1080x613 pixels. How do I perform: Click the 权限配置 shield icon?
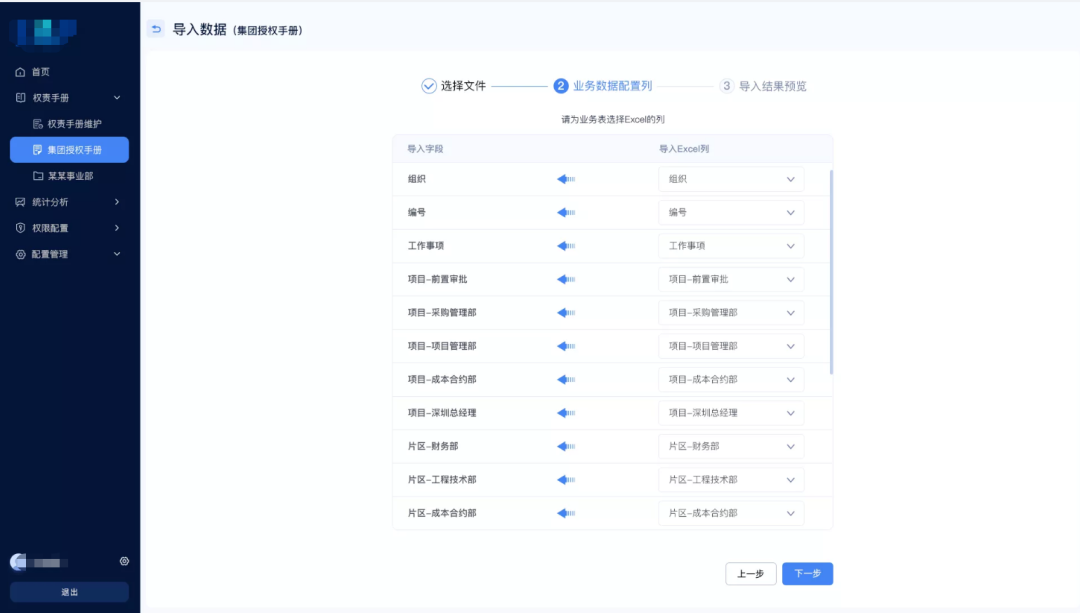[20, 228]
